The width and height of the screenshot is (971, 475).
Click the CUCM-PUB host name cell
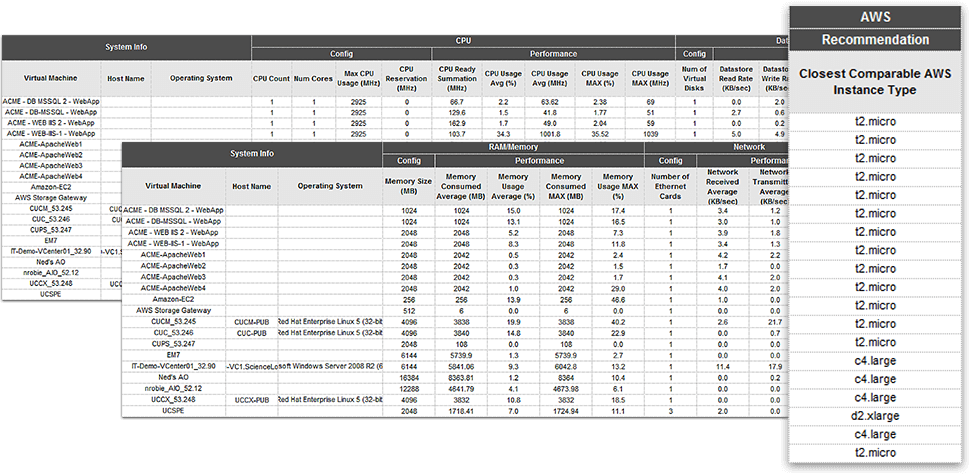click(x=251, y=321)
